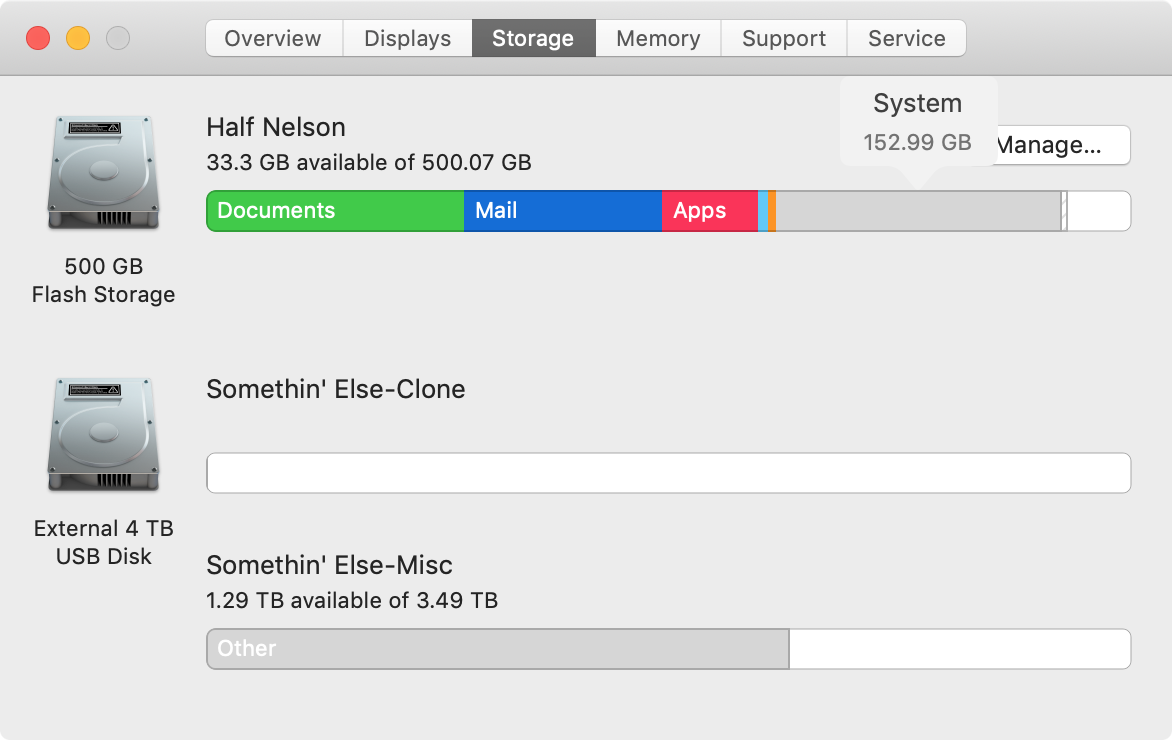Go to the Memory tab
The image size is (1172, 740).
click(x=659, y=38)
